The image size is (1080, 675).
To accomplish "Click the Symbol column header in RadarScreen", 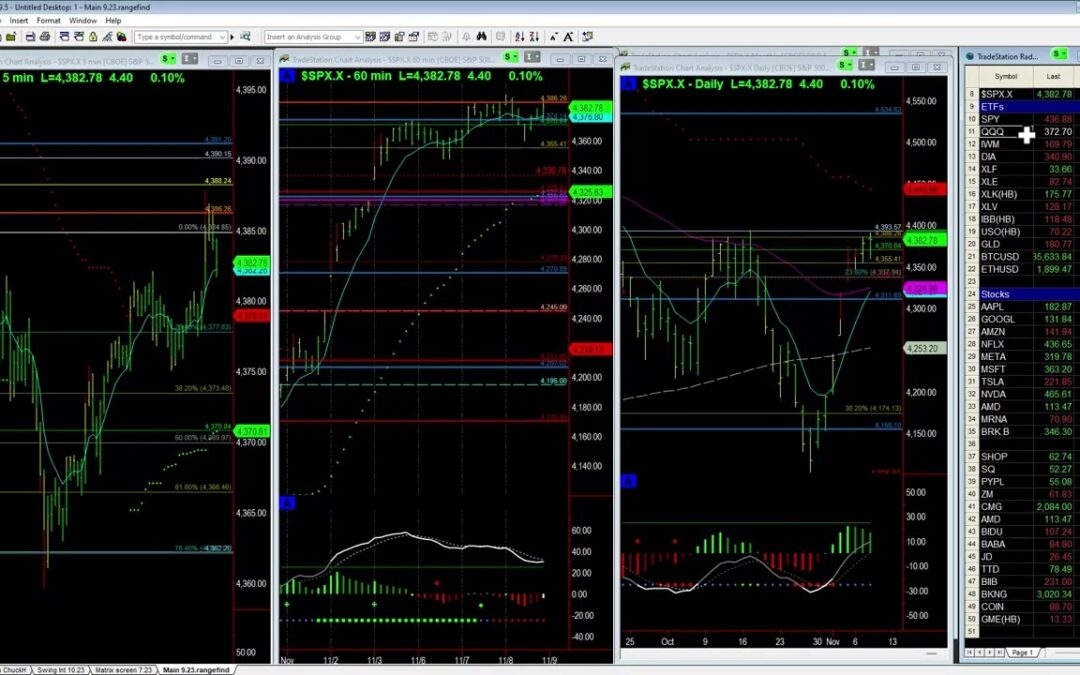I will 1005,76.
